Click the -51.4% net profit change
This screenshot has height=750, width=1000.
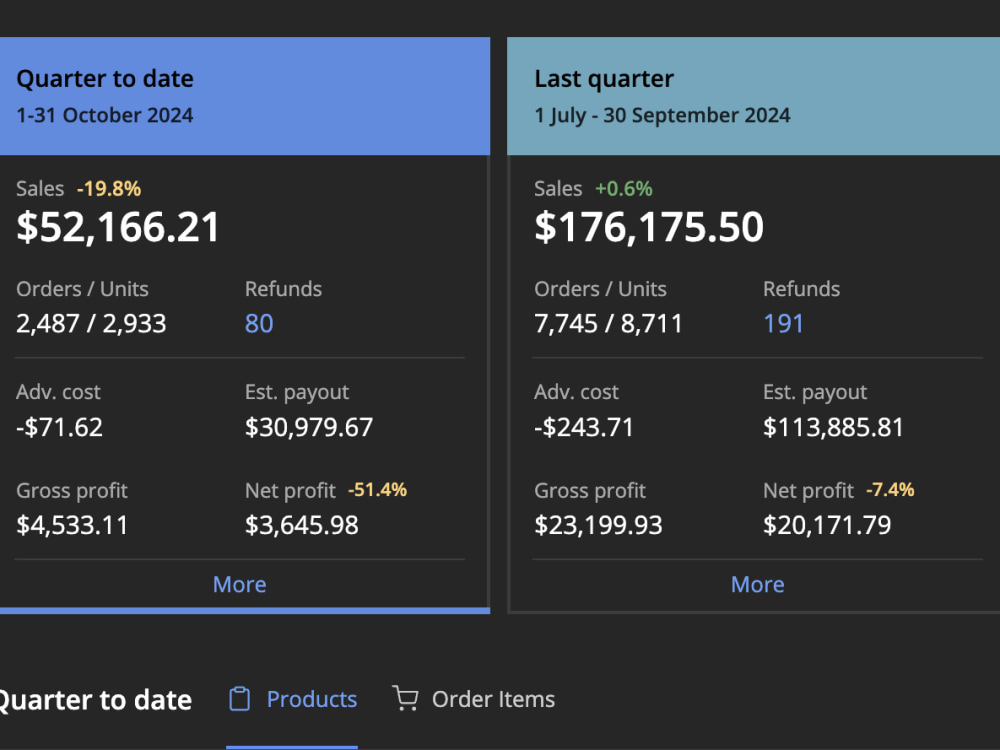[x=378, y=490]
